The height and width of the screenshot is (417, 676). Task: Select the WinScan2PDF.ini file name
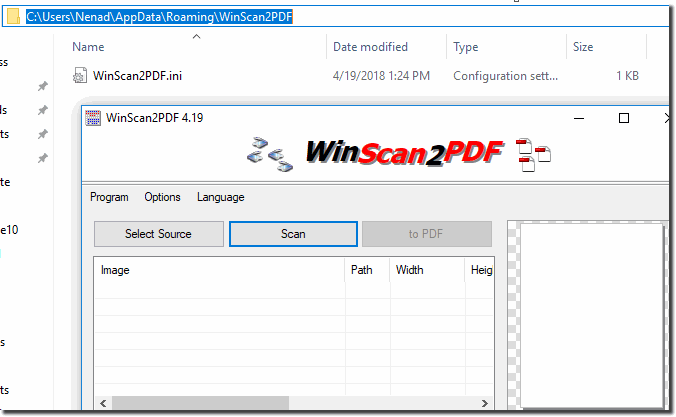137,76
